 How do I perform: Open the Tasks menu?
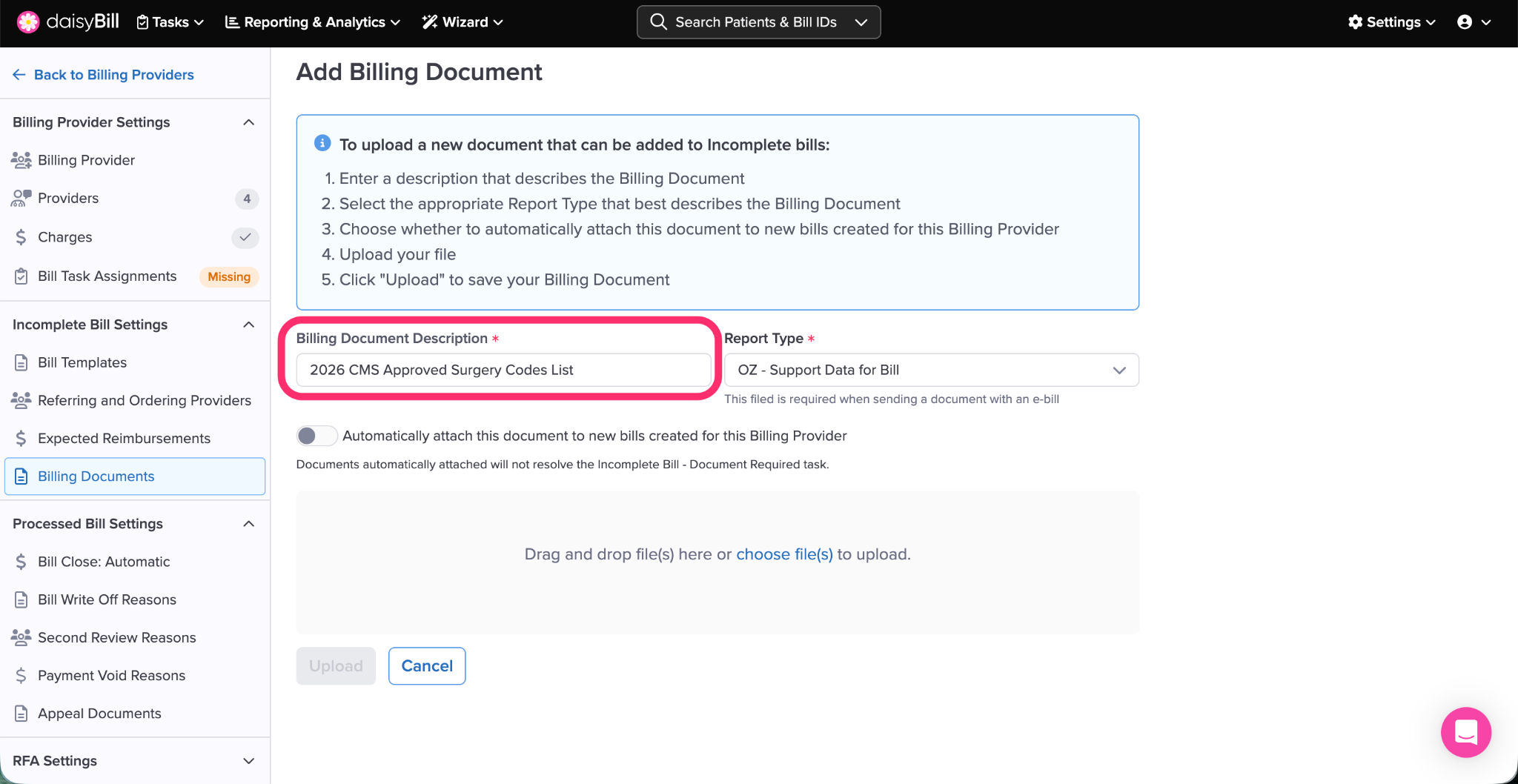click(170, 22)
